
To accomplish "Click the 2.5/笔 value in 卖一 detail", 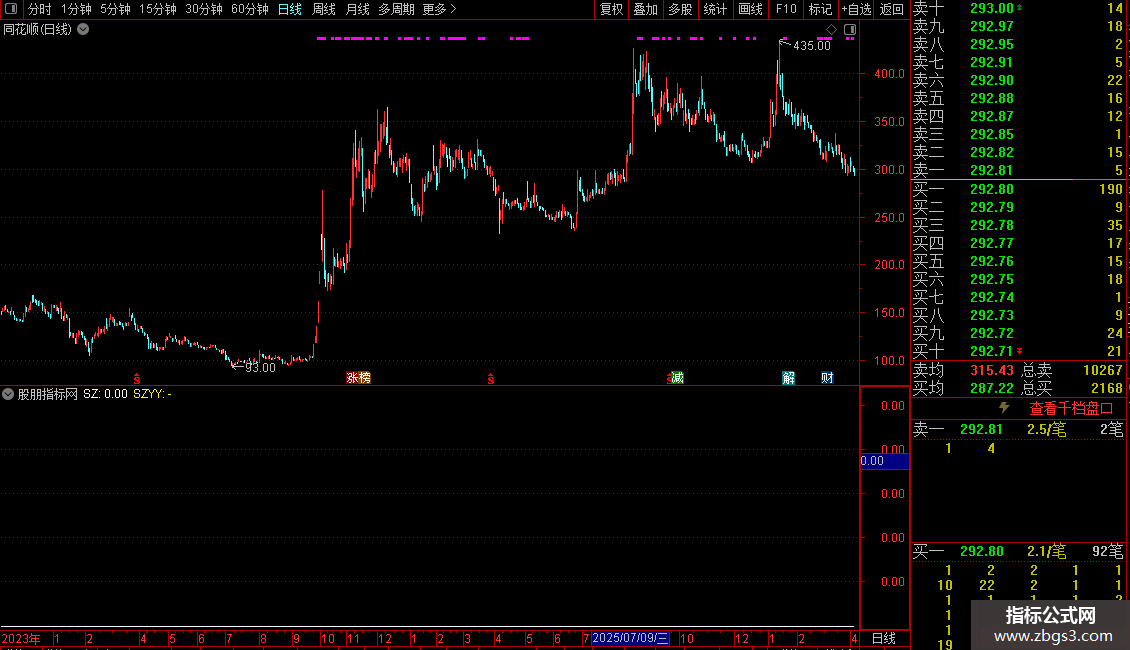I will 1046,429.
